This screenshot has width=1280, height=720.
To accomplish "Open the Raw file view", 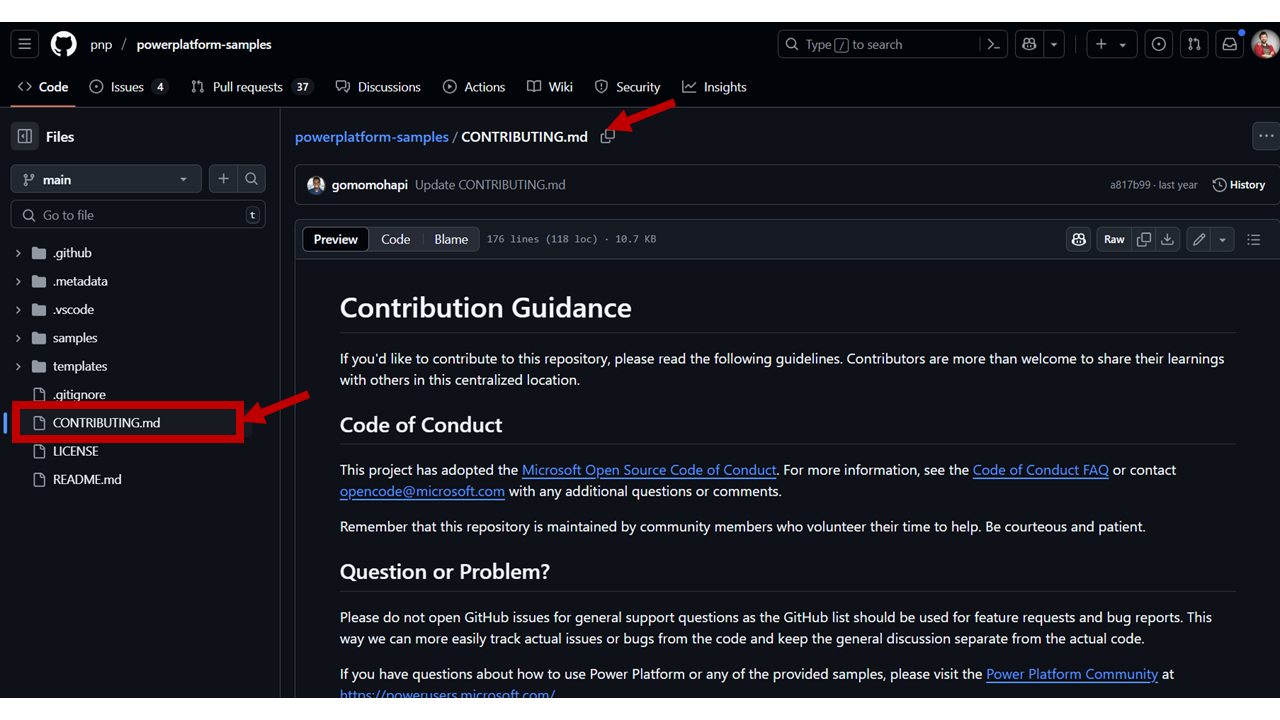I will click(1114, 239).
